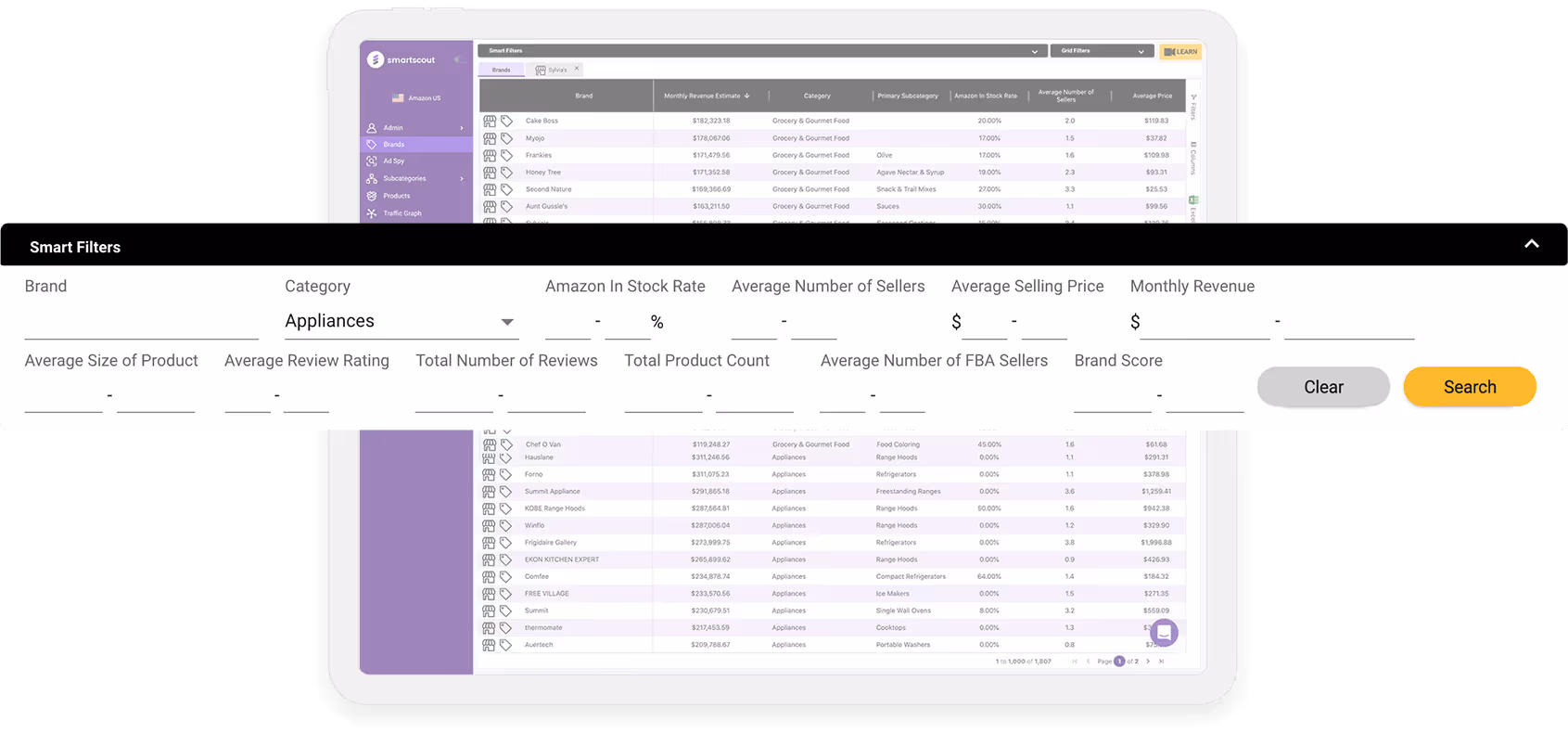Jump to first page arrow
Viewport: 1568px width, 733px height.
(1075, 662)
